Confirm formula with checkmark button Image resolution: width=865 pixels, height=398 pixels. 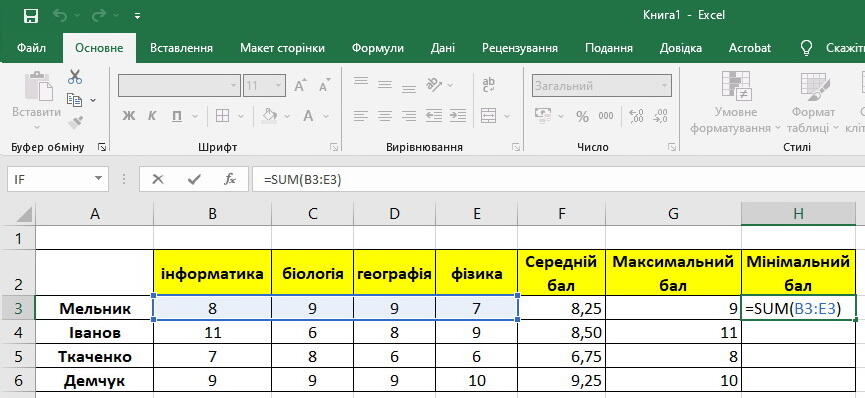[x=194, y=179]
